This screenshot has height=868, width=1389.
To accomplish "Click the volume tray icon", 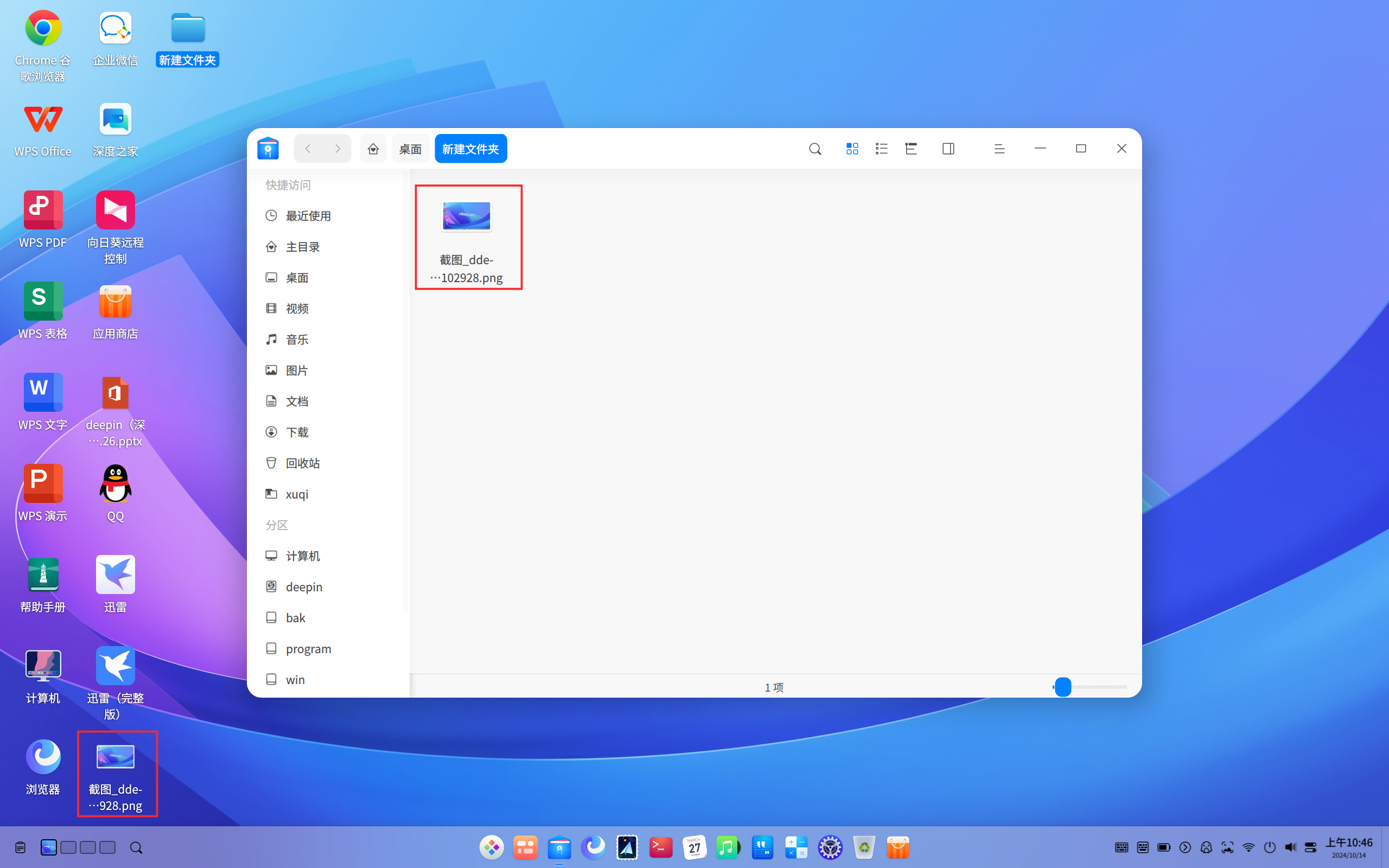I will (1290, 847).
